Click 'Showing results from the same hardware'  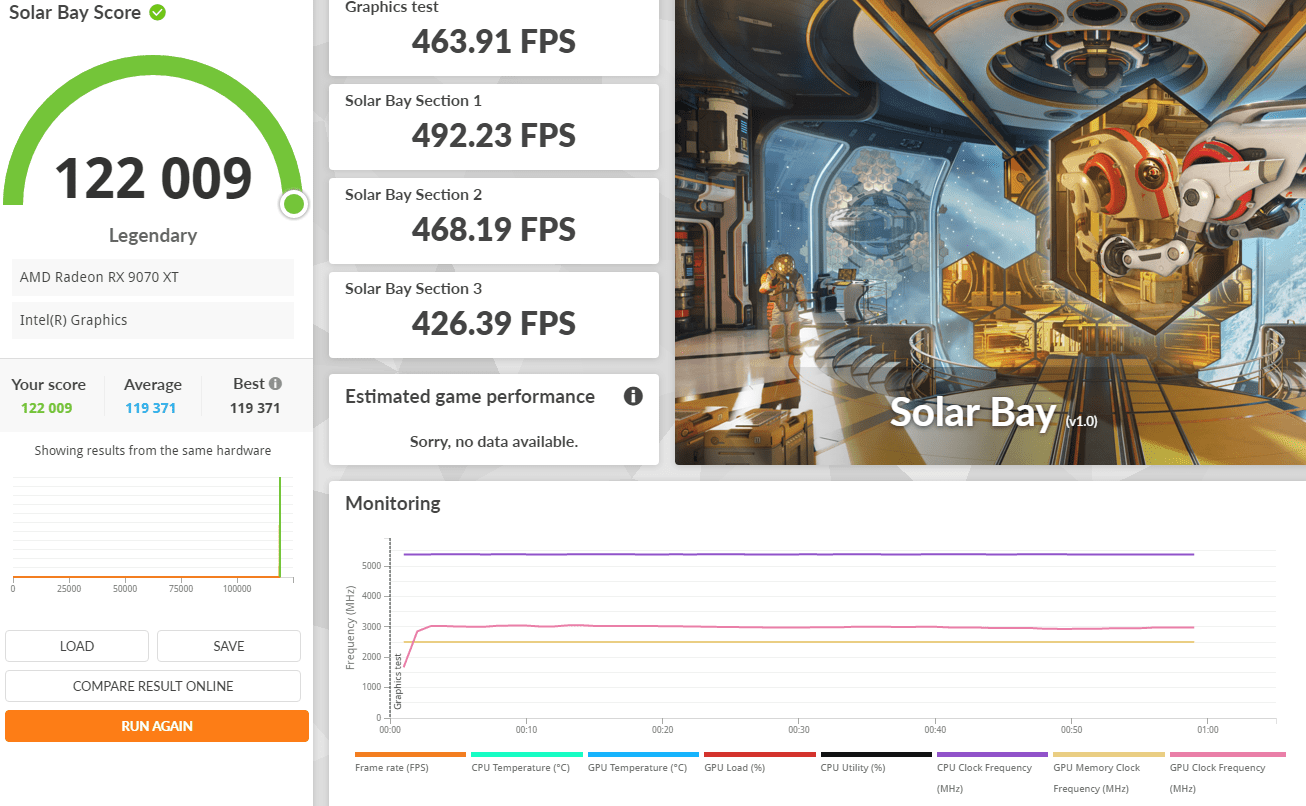(x=153, y=451)
